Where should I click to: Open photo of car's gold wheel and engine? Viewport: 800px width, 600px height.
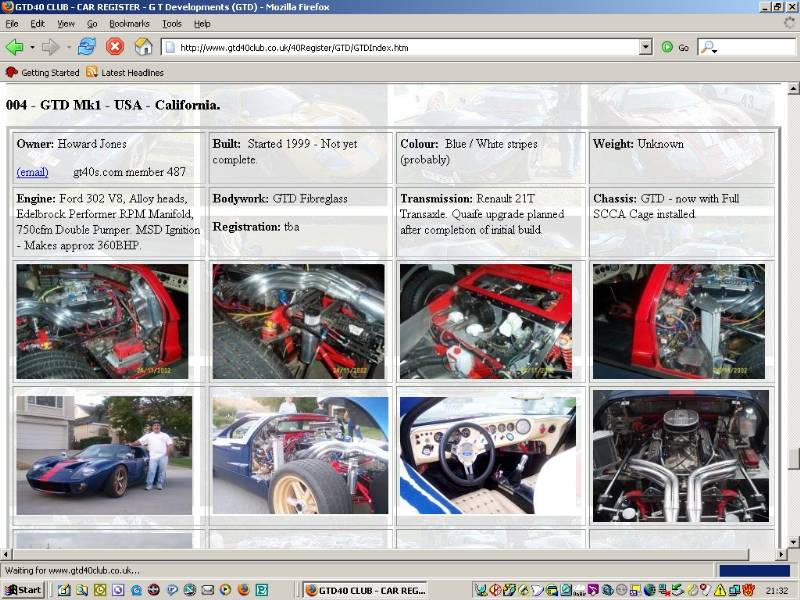(x=300, y=456)
